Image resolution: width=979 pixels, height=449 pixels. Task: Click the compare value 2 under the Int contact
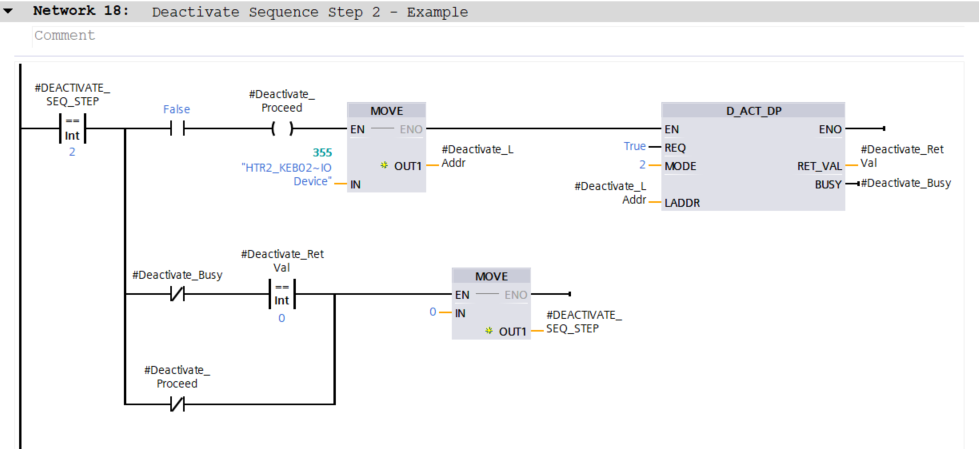coord(72,152)
